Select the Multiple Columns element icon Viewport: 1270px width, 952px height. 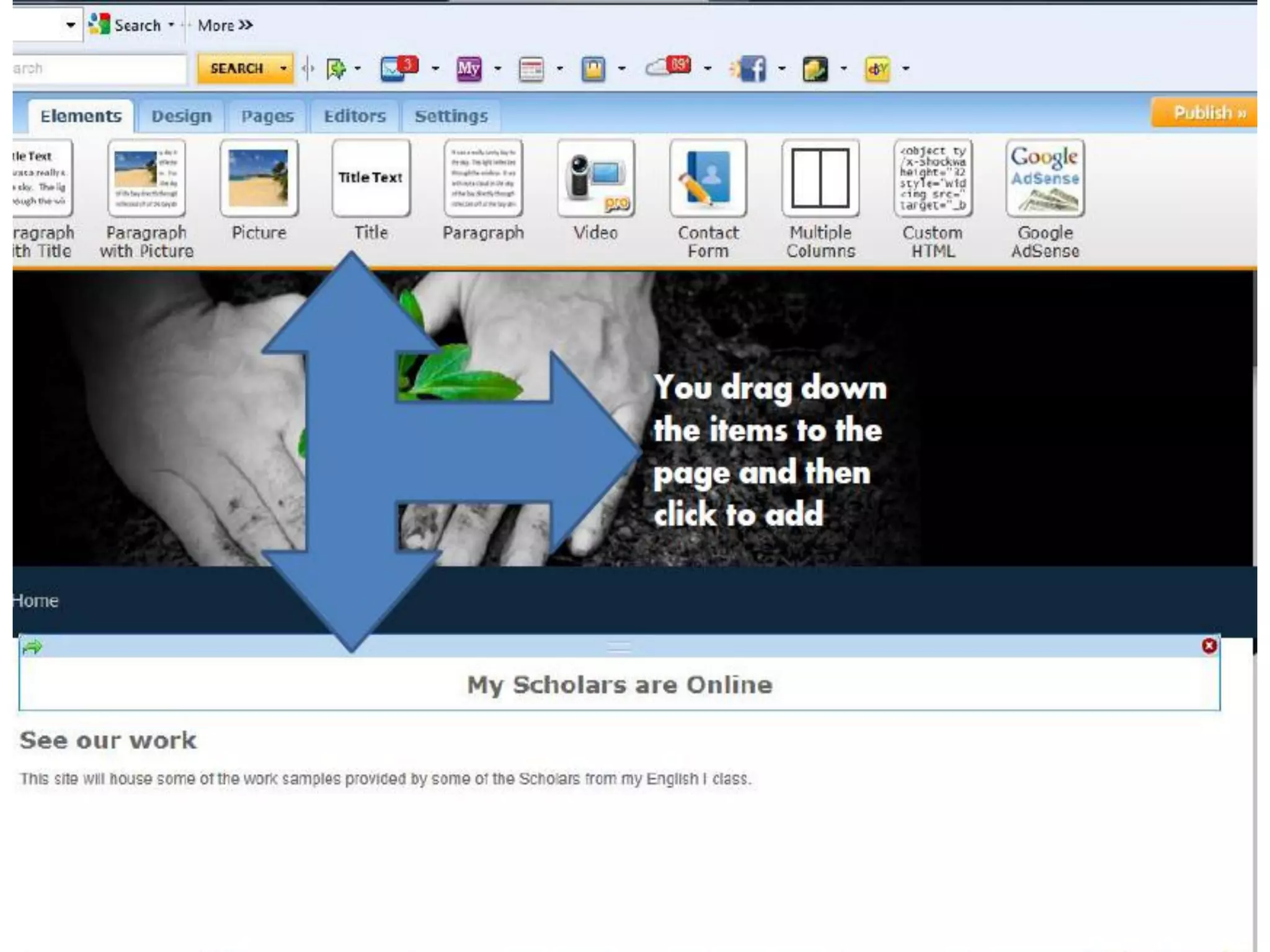[820, 178]
